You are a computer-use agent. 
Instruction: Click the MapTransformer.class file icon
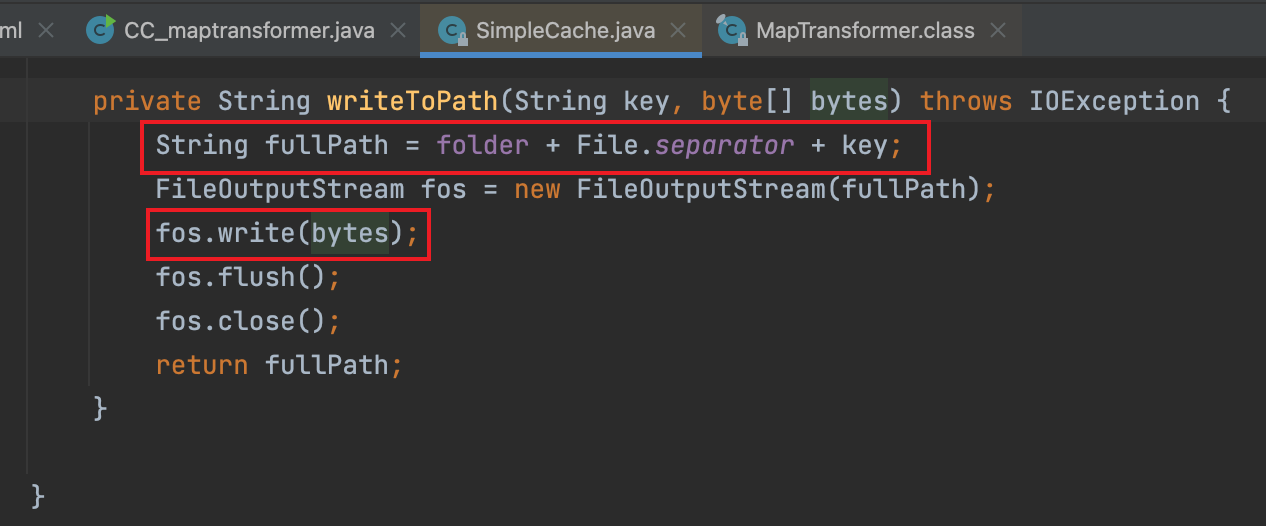click(733, 30)
